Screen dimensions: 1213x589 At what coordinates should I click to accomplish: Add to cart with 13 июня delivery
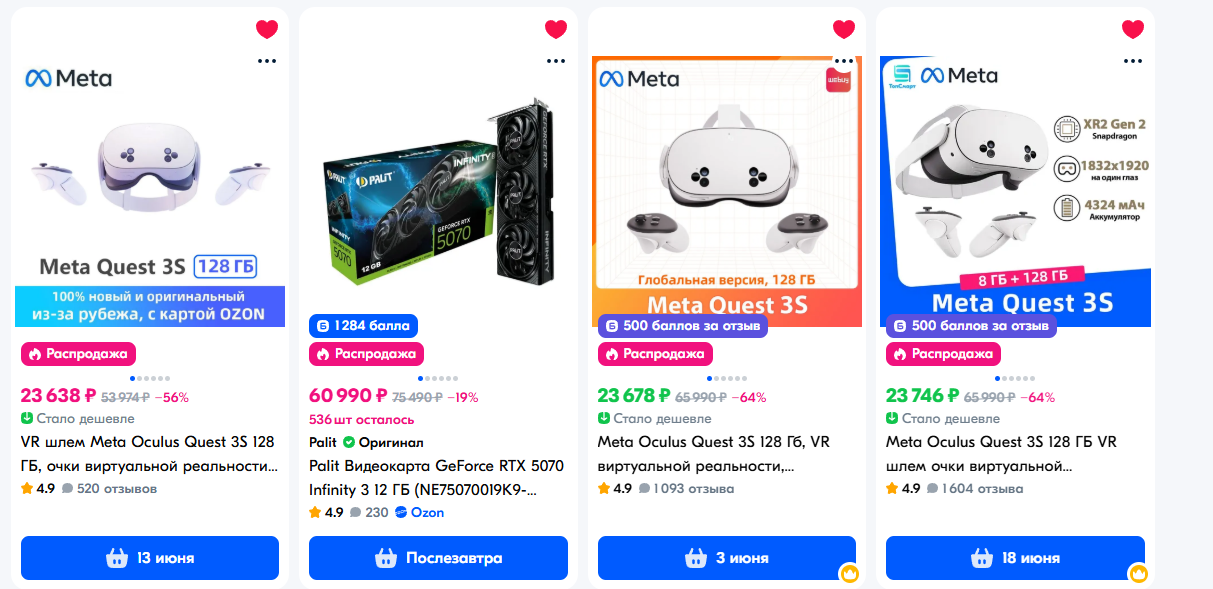point(150,558)
